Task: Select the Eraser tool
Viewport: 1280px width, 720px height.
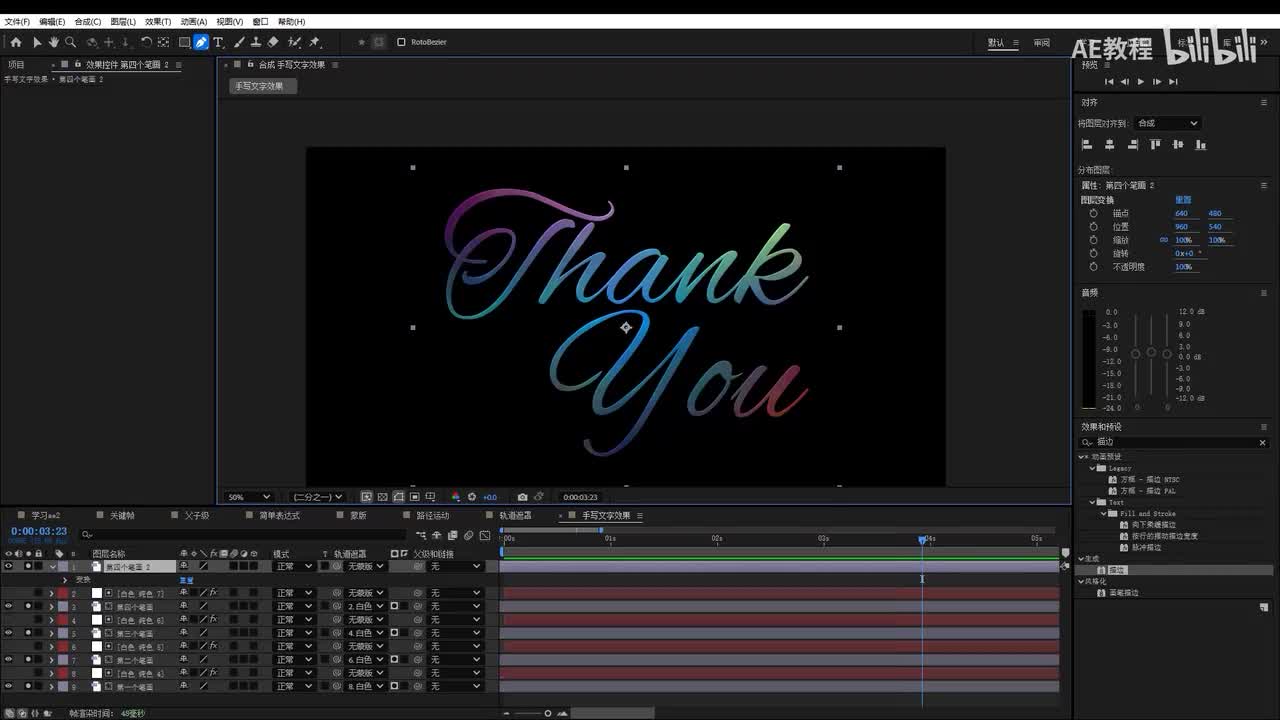Action: [x=273, y=42]
